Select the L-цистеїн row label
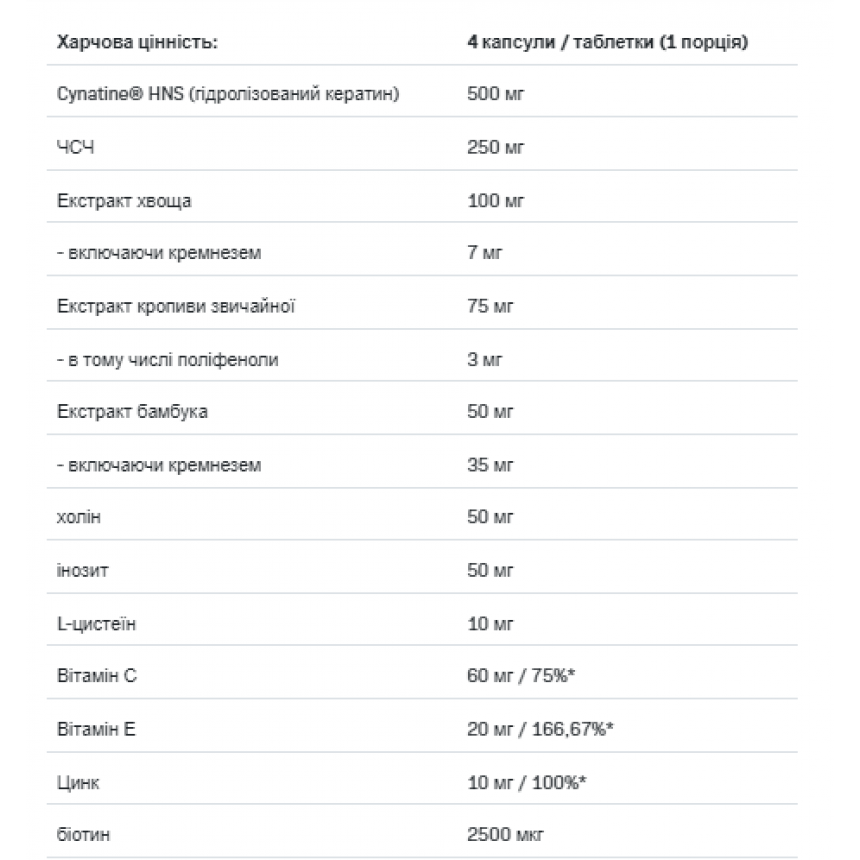860x860 pixels. tap(96, 624)
